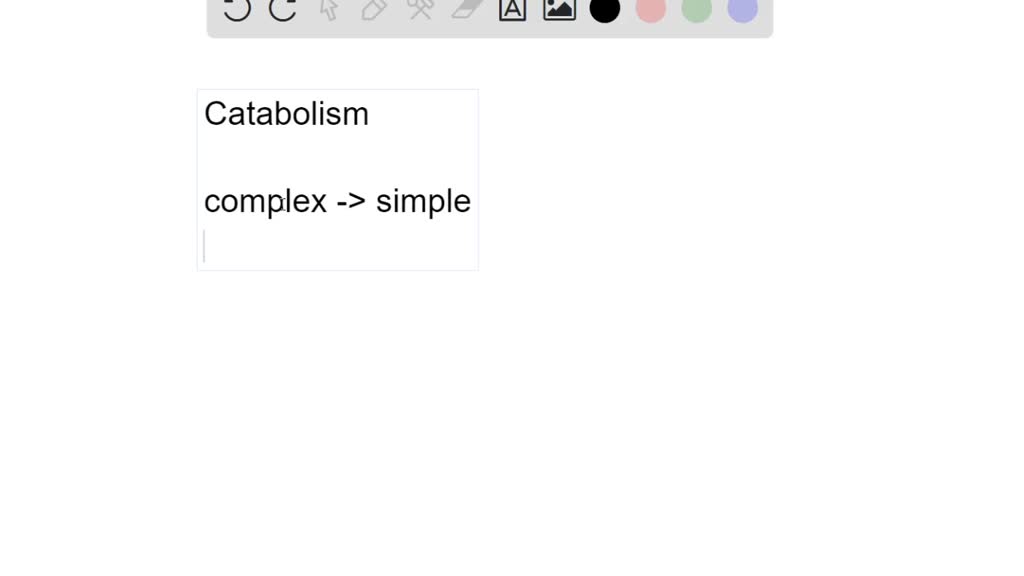Click inside the Catabolism text box
Image resolution: width=1024 pixels, height=576 pixels.
tap(337, 160)
